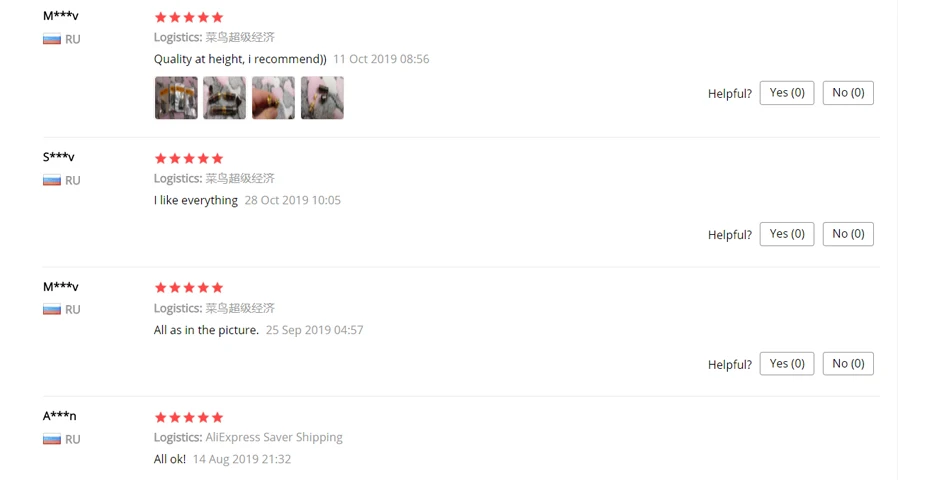Click five-star rating of S***v's review
The height and width of the screenshot is (480, 950).
click(x=189, y=159)
